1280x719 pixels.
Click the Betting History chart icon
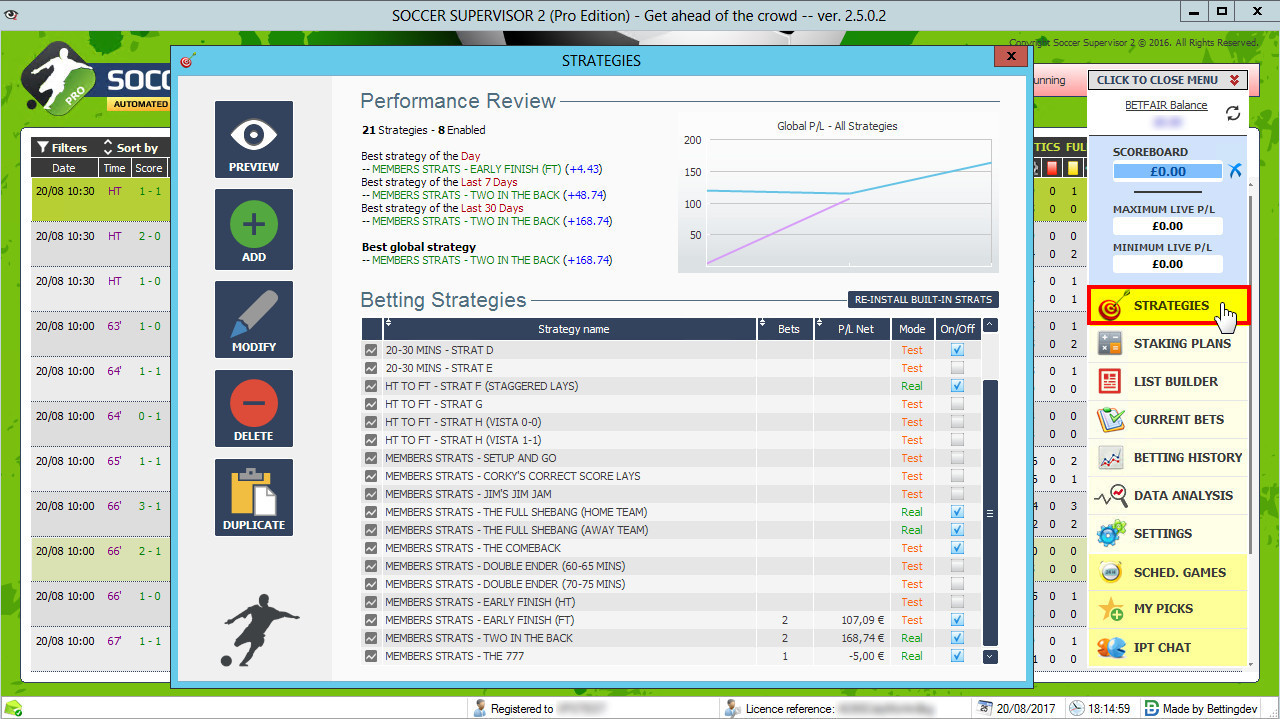point(1110,458)
